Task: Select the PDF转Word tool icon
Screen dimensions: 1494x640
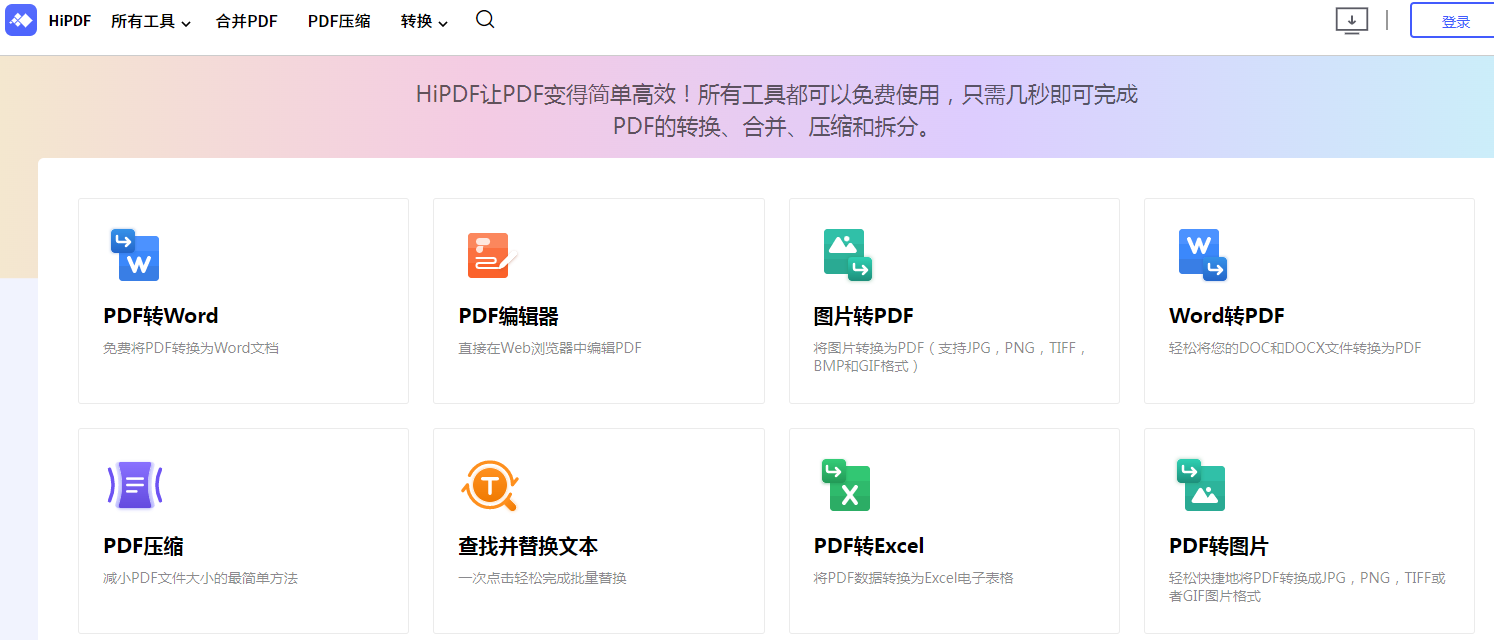Action: 135,255
